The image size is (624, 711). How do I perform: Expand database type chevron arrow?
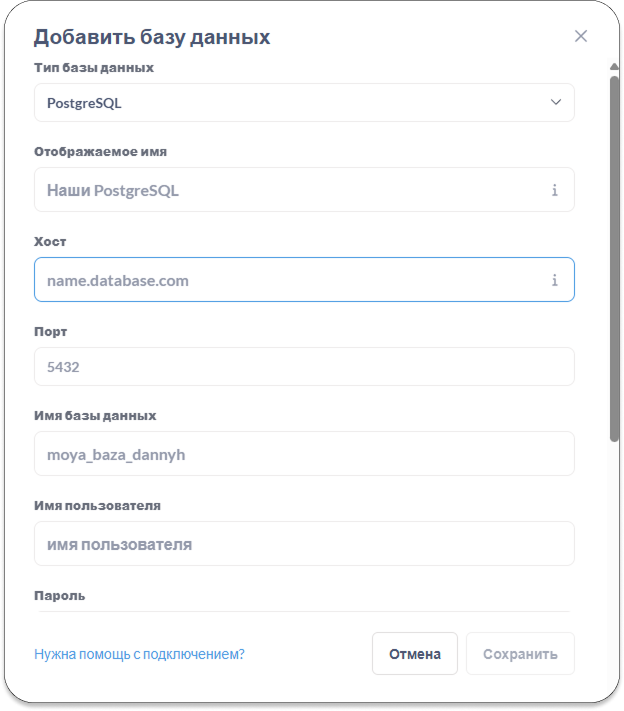(x=556, y=102)
